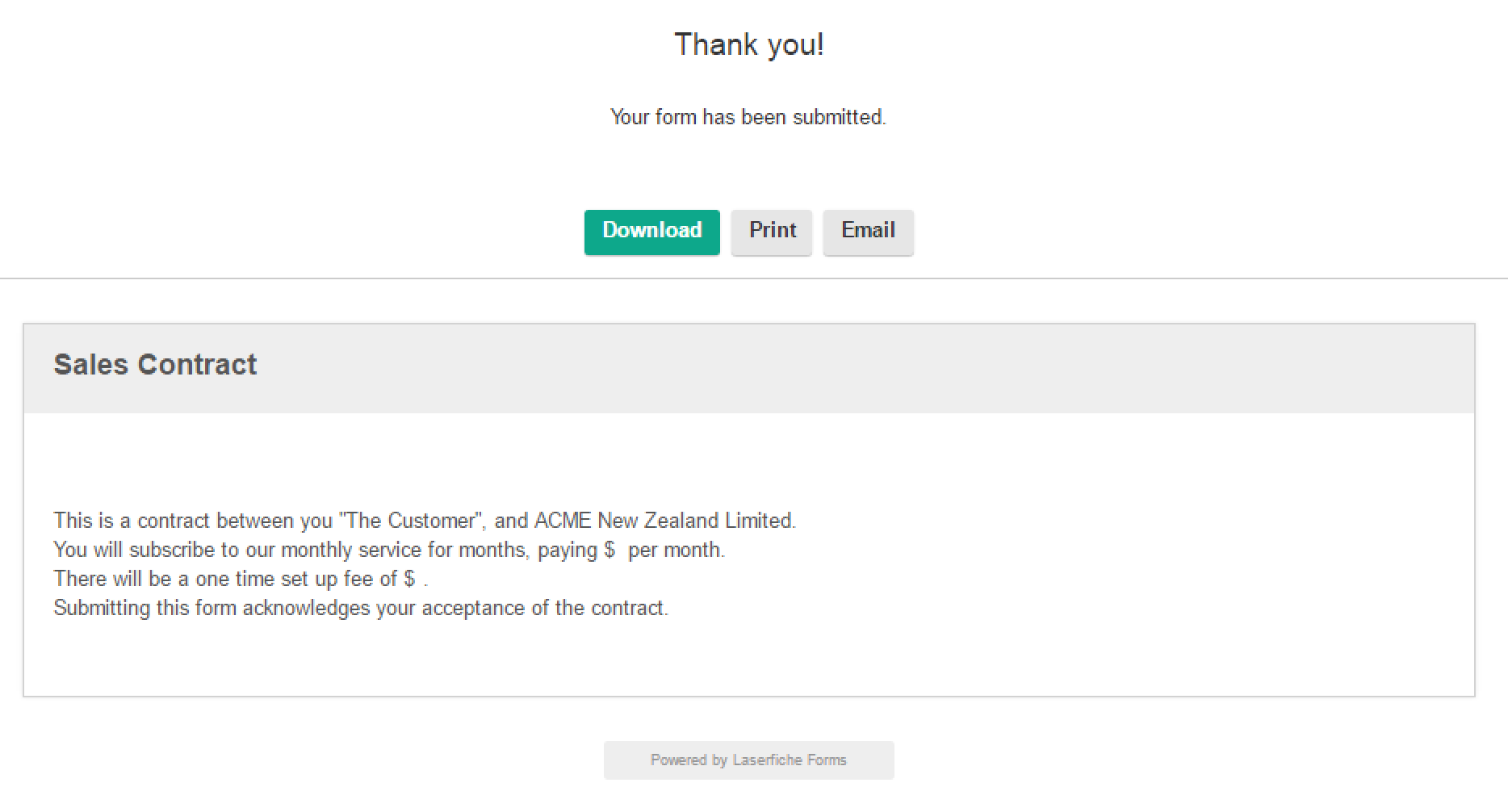Click the dollar sign after 'set up fee of'

[x=409, y=579]
